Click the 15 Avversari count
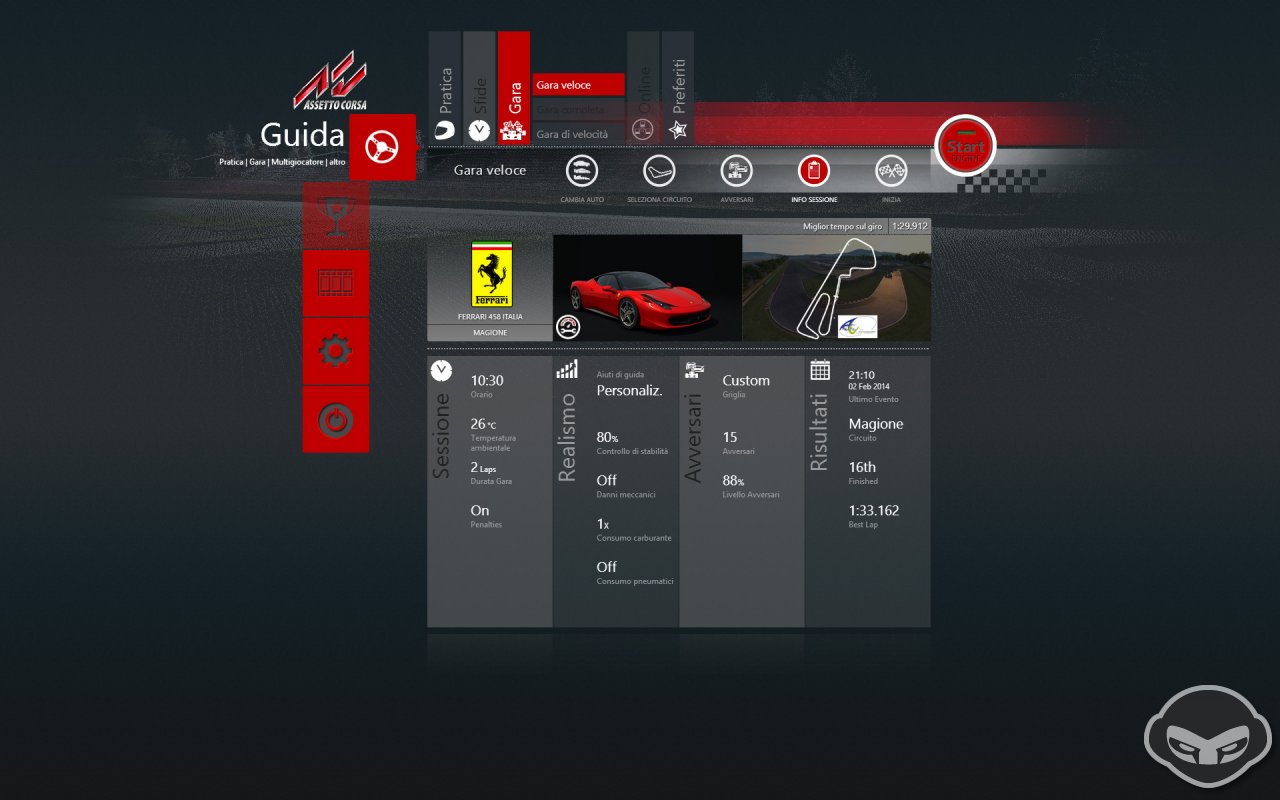This screenshot has height=800, width=1280. pyautogui.click(x=730, y=437)
